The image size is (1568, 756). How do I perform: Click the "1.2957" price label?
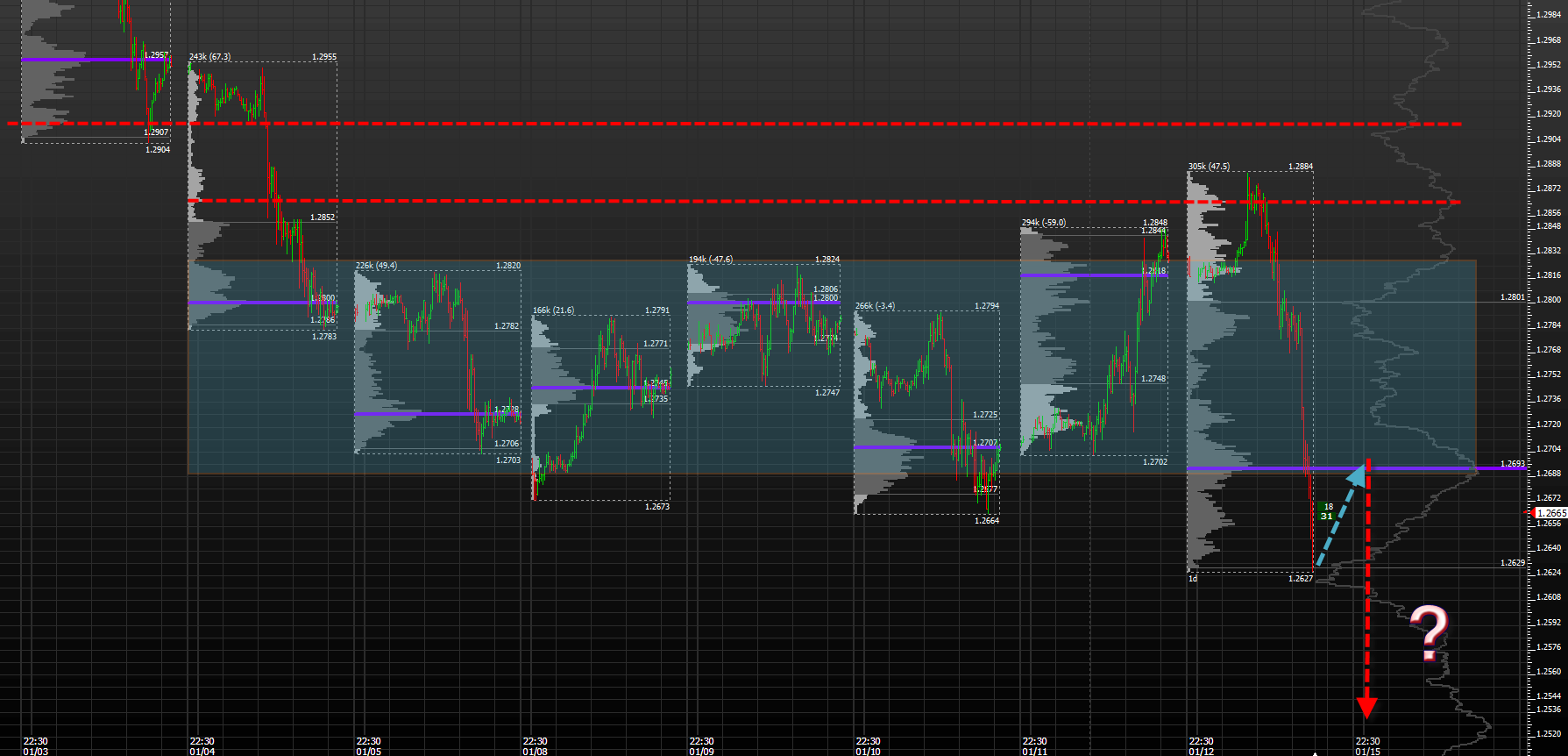point(156,55)
